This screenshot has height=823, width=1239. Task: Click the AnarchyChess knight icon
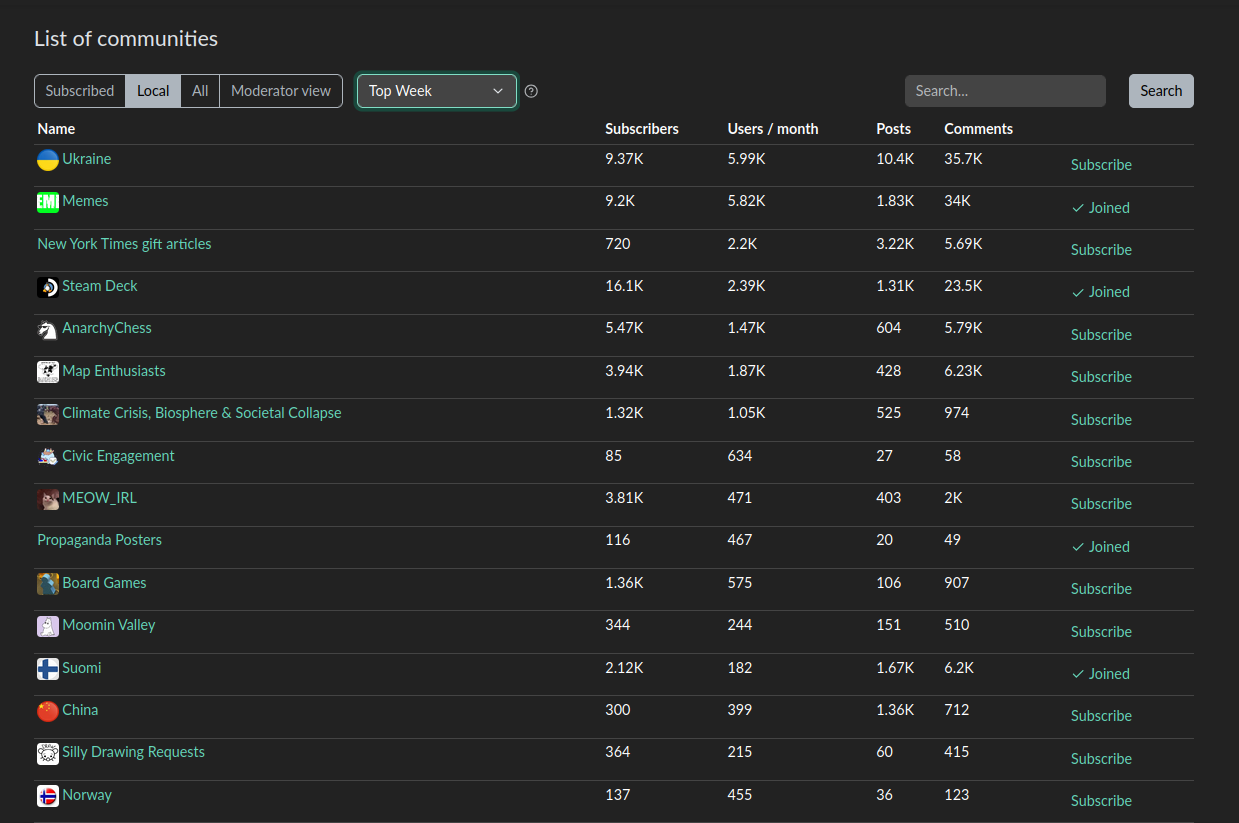point(48,329)
